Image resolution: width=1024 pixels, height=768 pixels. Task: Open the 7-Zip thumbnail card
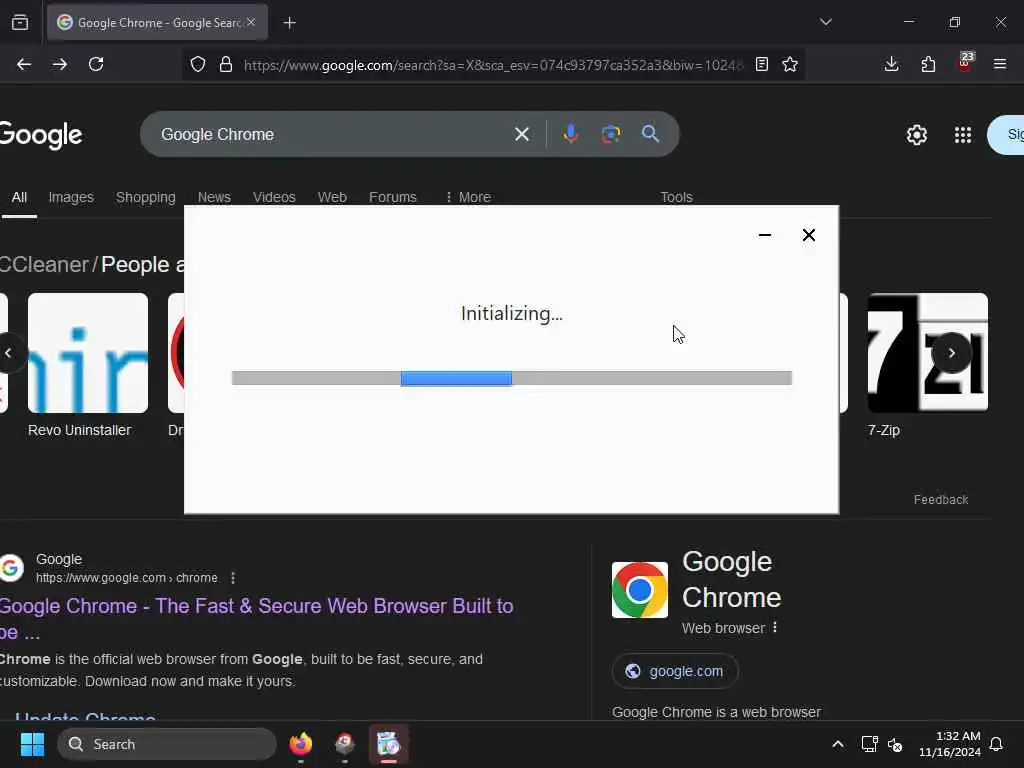tap(927, 353)
